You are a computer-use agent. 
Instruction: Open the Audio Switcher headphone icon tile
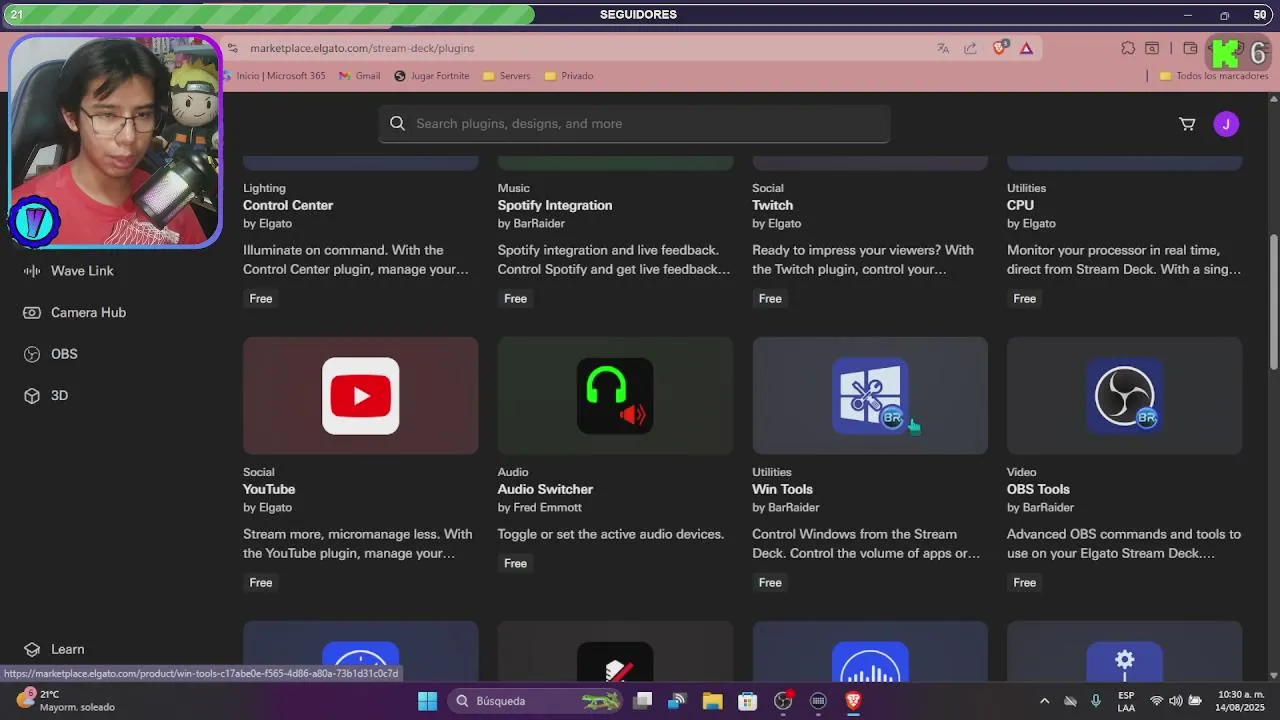[615, 396]
